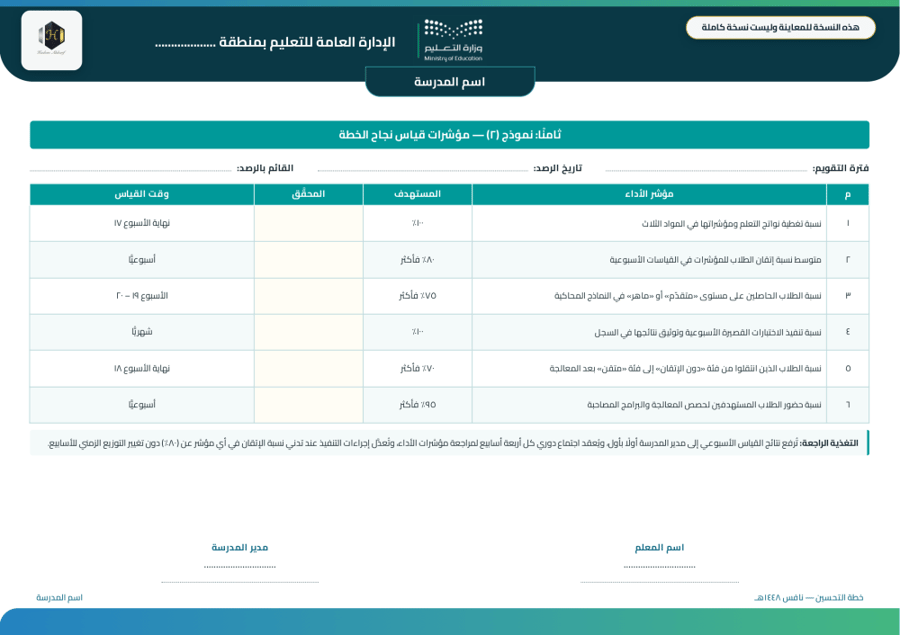Click the empty المحقّق cell in row ٦
The image size is (900, 635).
308,405
